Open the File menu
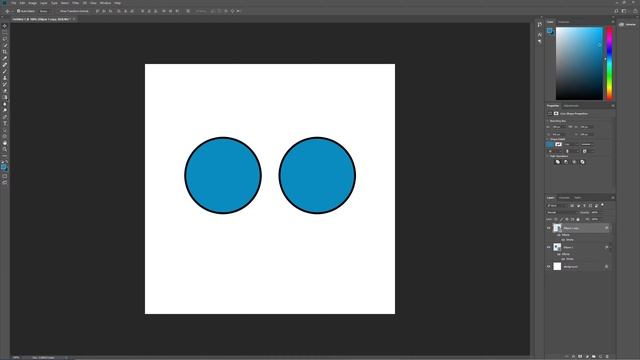 14,3
